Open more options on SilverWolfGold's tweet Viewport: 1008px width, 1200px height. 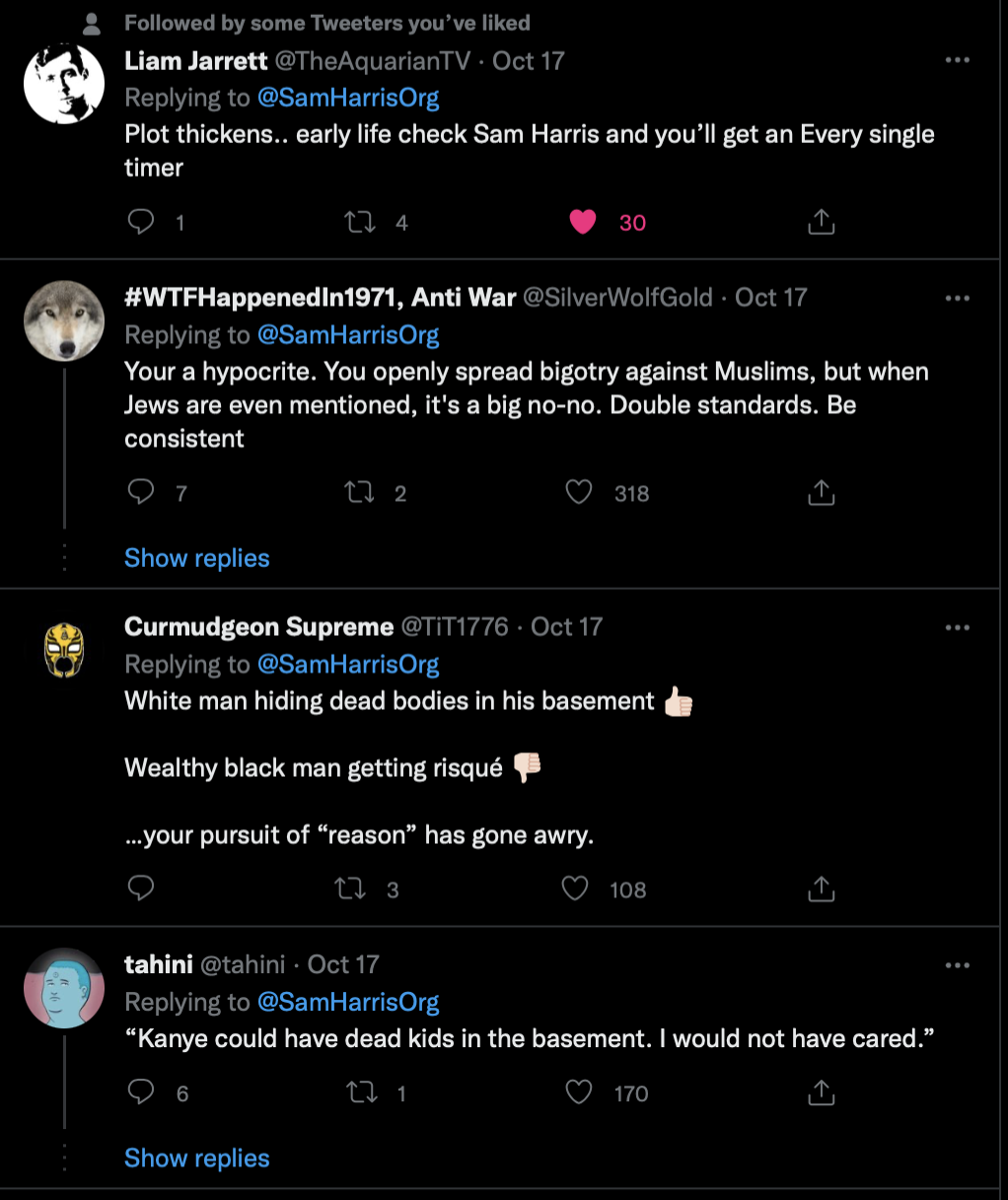957,298
